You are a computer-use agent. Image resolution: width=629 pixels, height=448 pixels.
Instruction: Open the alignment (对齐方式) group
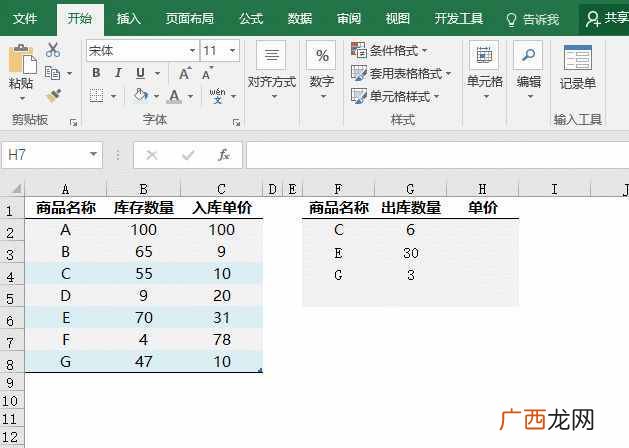click(272, 71)
